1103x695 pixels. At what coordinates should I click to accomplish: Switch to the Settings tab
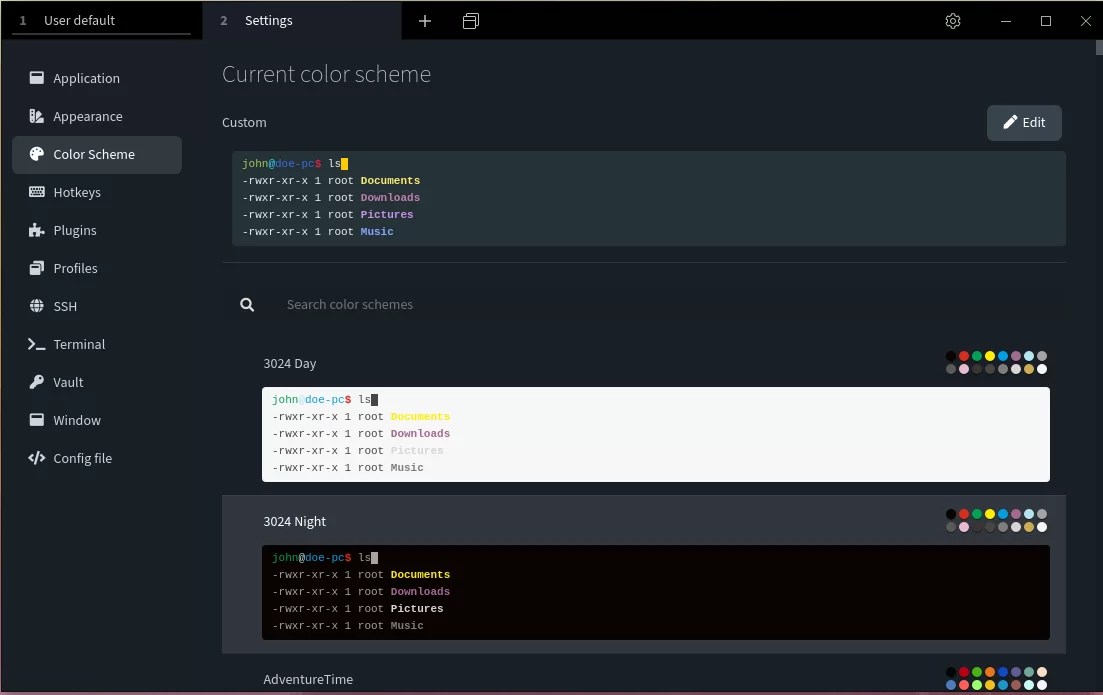(302, 20)
